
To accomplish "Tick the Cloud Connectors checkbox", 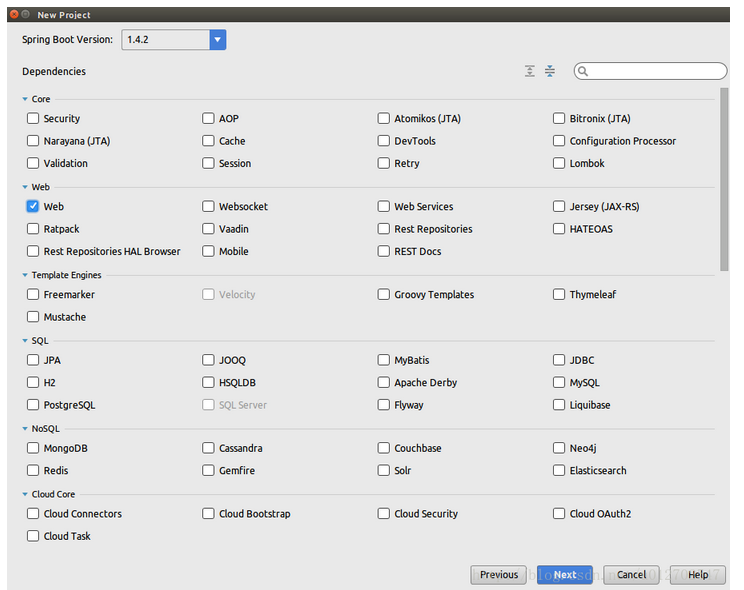I will pyautogui.click(x=33, y=514).
